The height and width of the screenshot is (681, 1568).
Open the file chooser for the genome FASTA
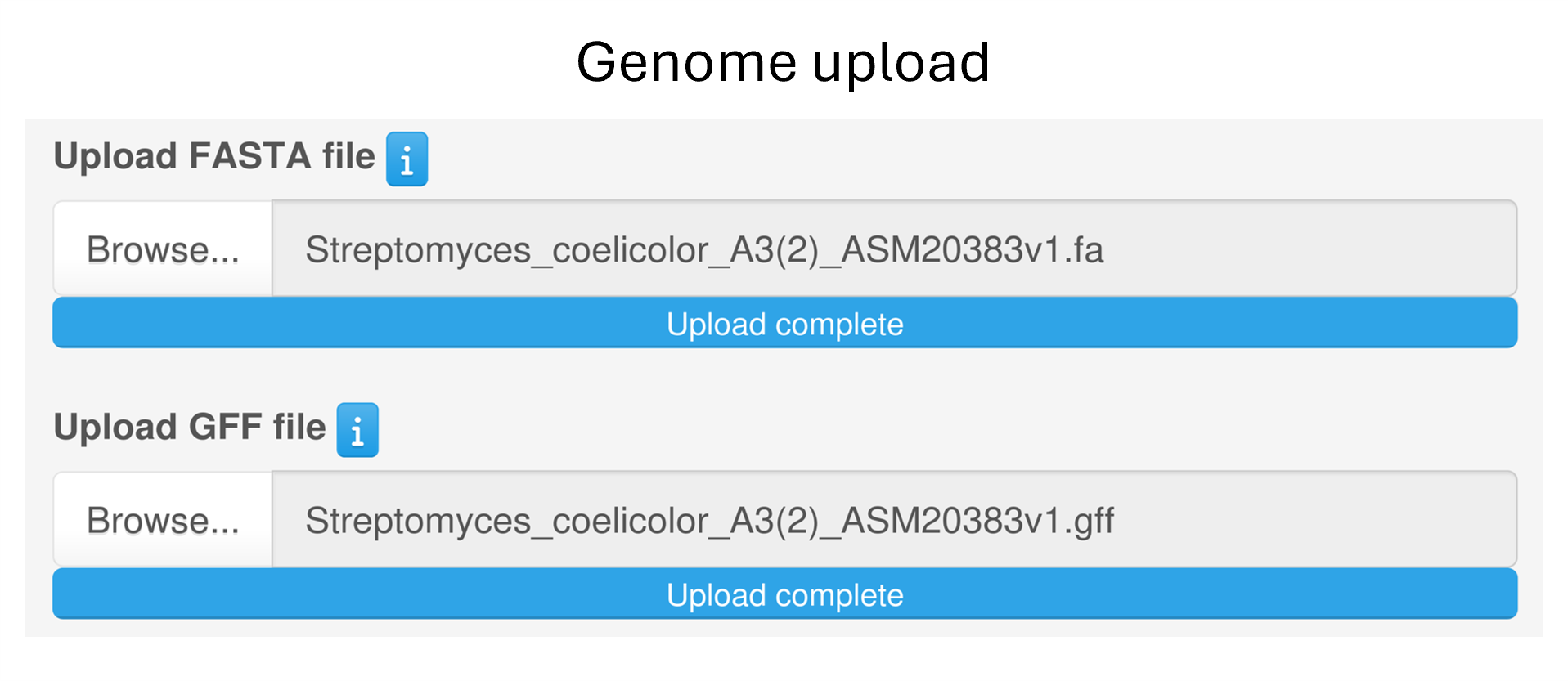(x=163, y=249)
